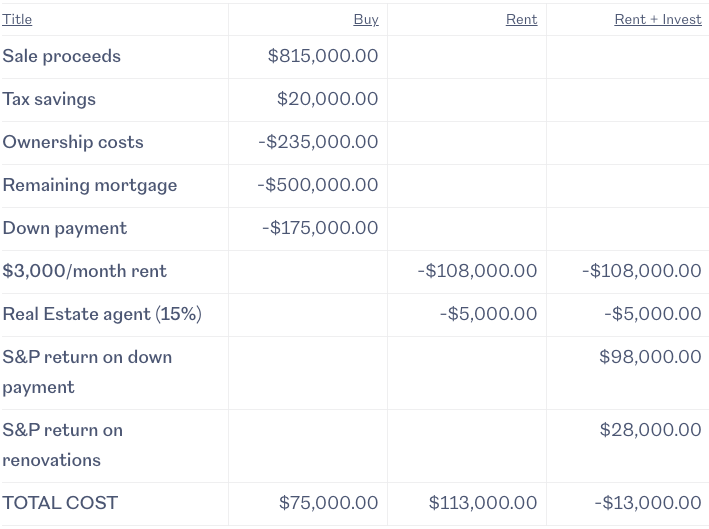Click the Ownership costs row label
709x529 pixels.
click(73, 142)
